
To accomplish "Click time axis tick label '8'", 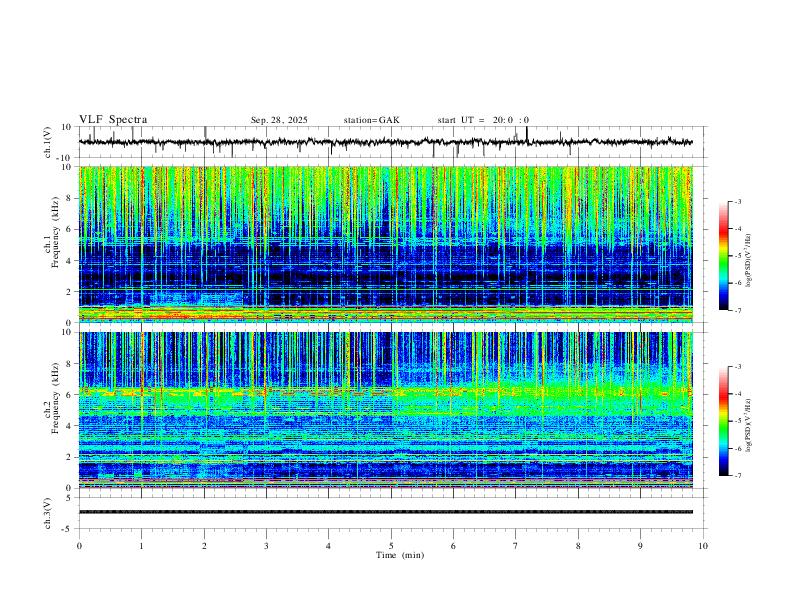I will (578, 546).
